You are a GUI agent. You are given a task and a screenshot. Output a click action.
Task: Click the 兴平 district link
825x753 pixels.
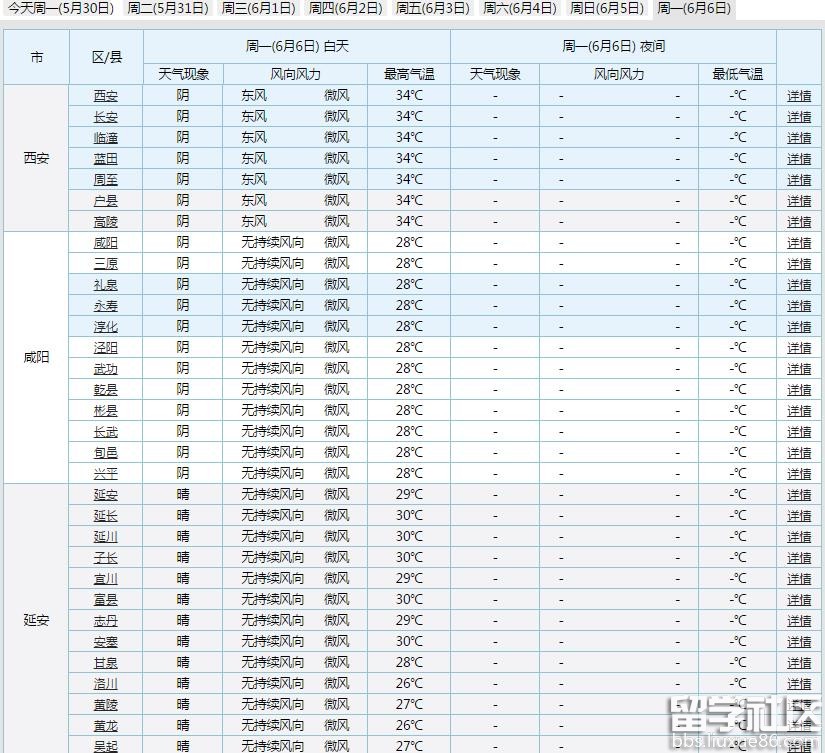click(x=105, y=474)
